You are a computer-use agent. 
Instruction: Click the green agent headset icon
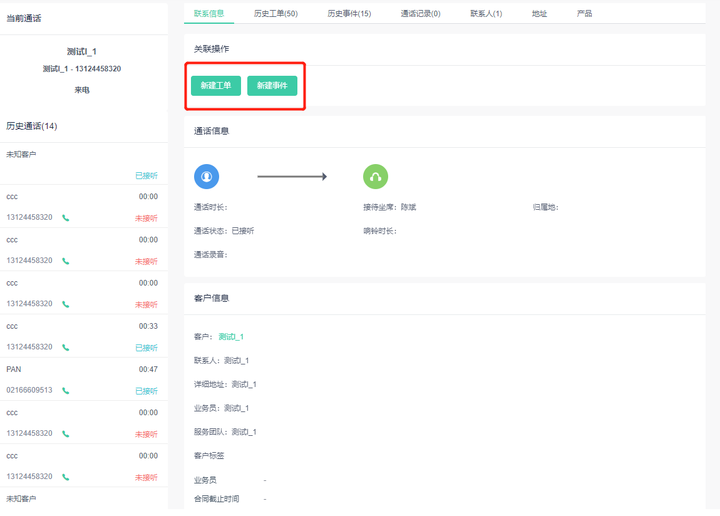[375, 176]
